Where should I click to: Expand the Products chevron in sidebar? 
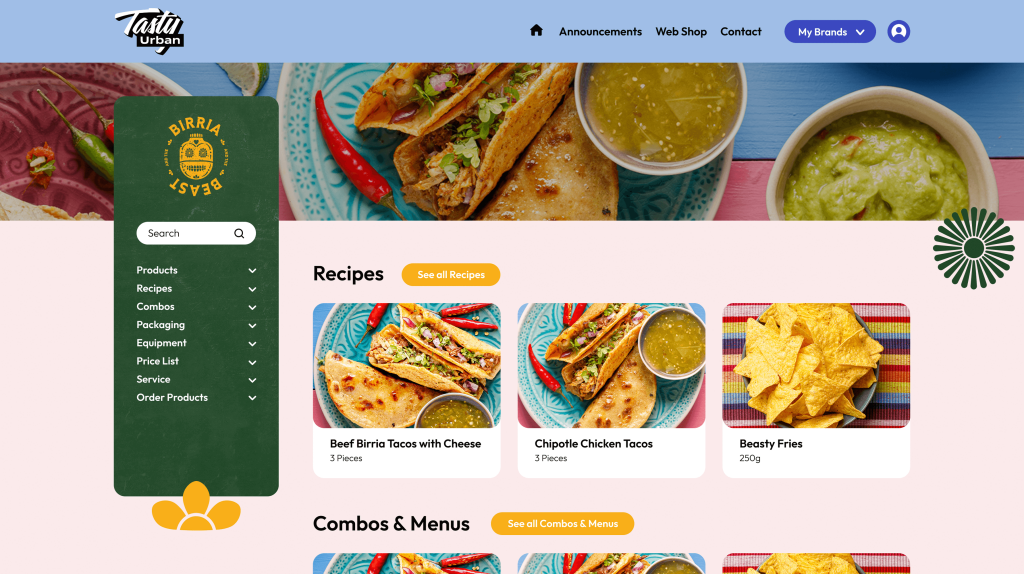252,270
